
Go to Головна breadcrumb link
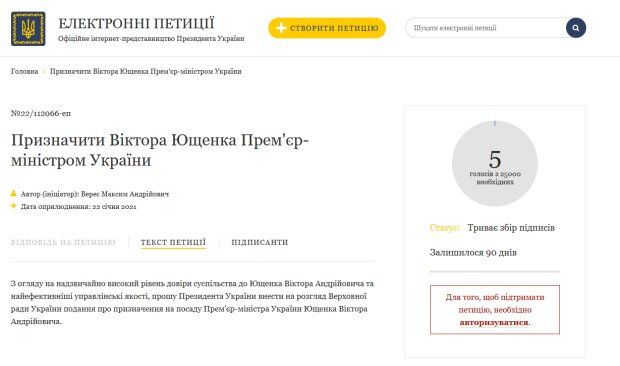pos(25,72)
